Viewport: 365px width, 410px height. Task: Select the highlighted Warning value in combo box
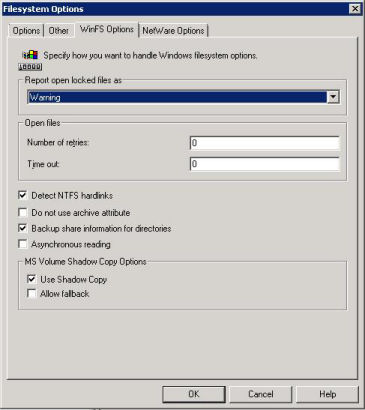pyautogui.click(x=177, y=97)
